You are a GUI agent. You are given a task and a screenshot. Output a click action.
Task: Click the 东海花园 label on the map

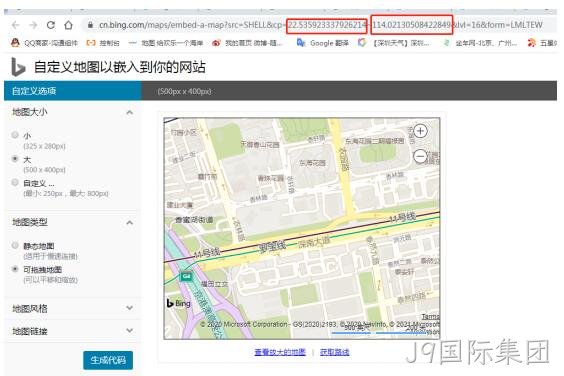(313, 163)
